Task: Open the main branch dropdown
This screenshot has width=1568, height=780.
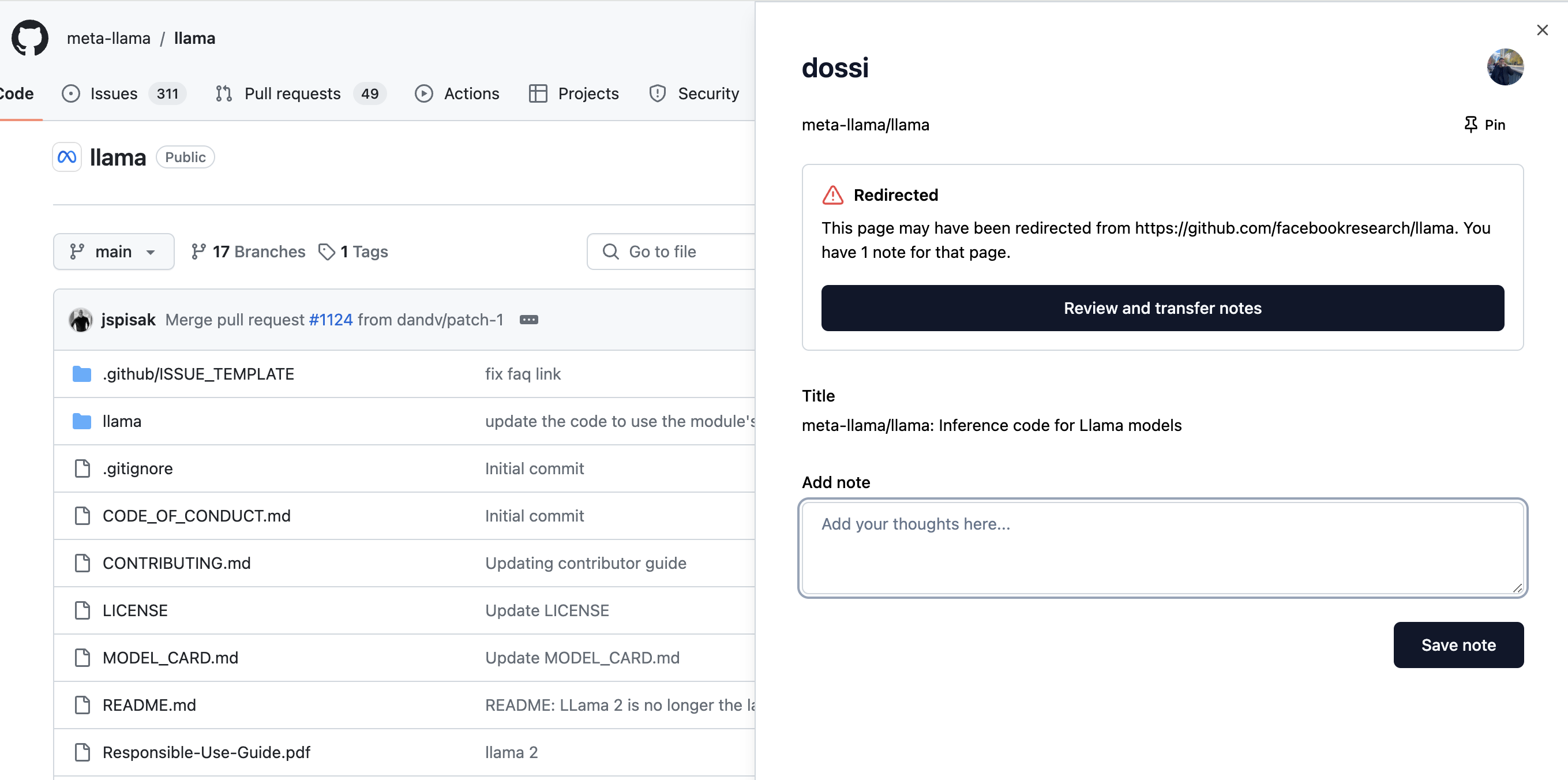Action: 114,252
